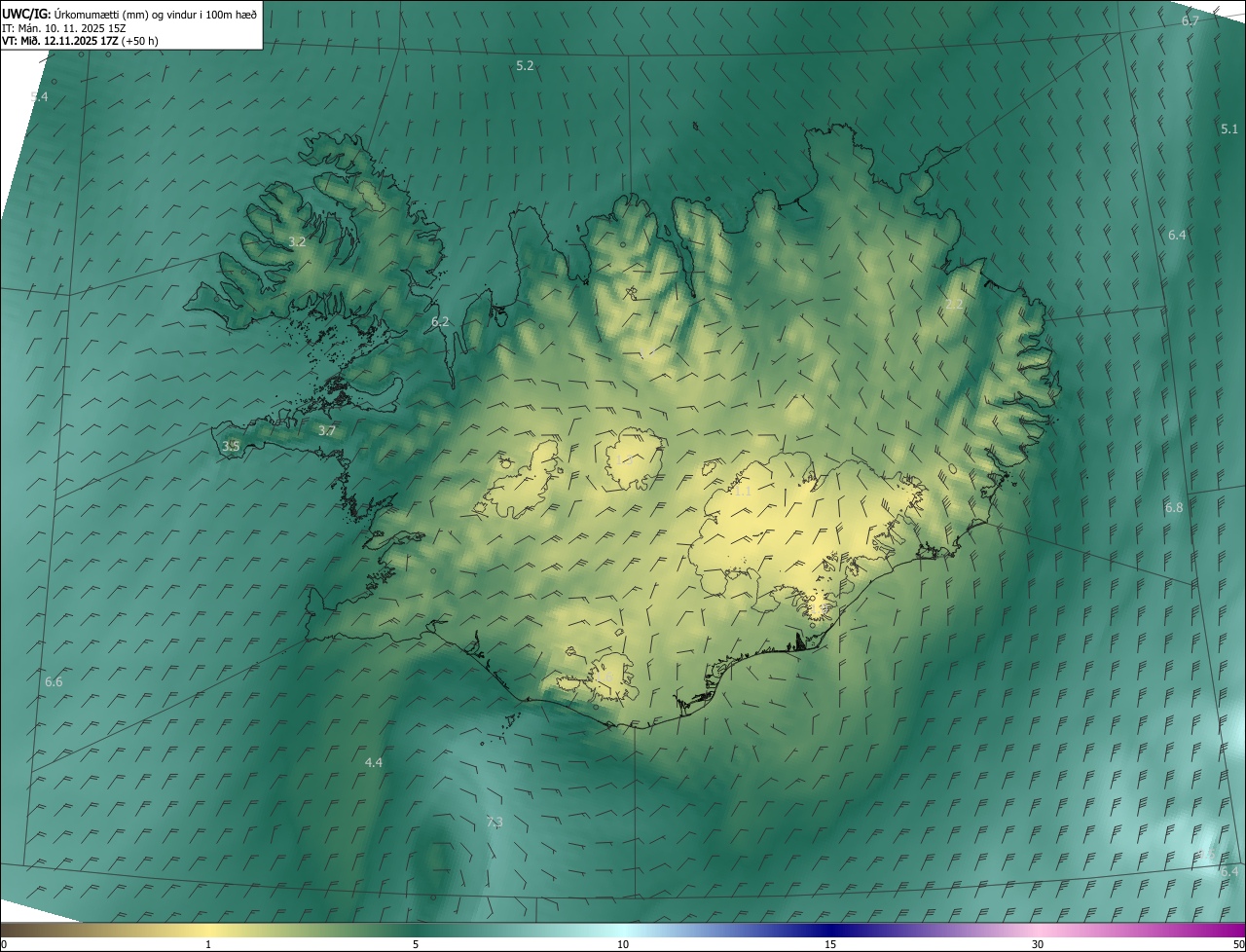Click the colorbar label '15'
Viewport: 1246px width, 952px height.
pos(830,944)
